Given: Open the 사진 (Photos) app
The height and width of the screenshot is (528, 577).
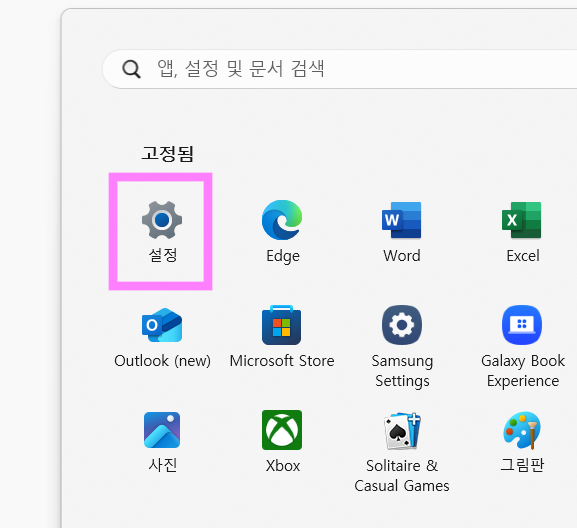Looking at the screenshot, I should pyautogui.click(x=162, y=442).
